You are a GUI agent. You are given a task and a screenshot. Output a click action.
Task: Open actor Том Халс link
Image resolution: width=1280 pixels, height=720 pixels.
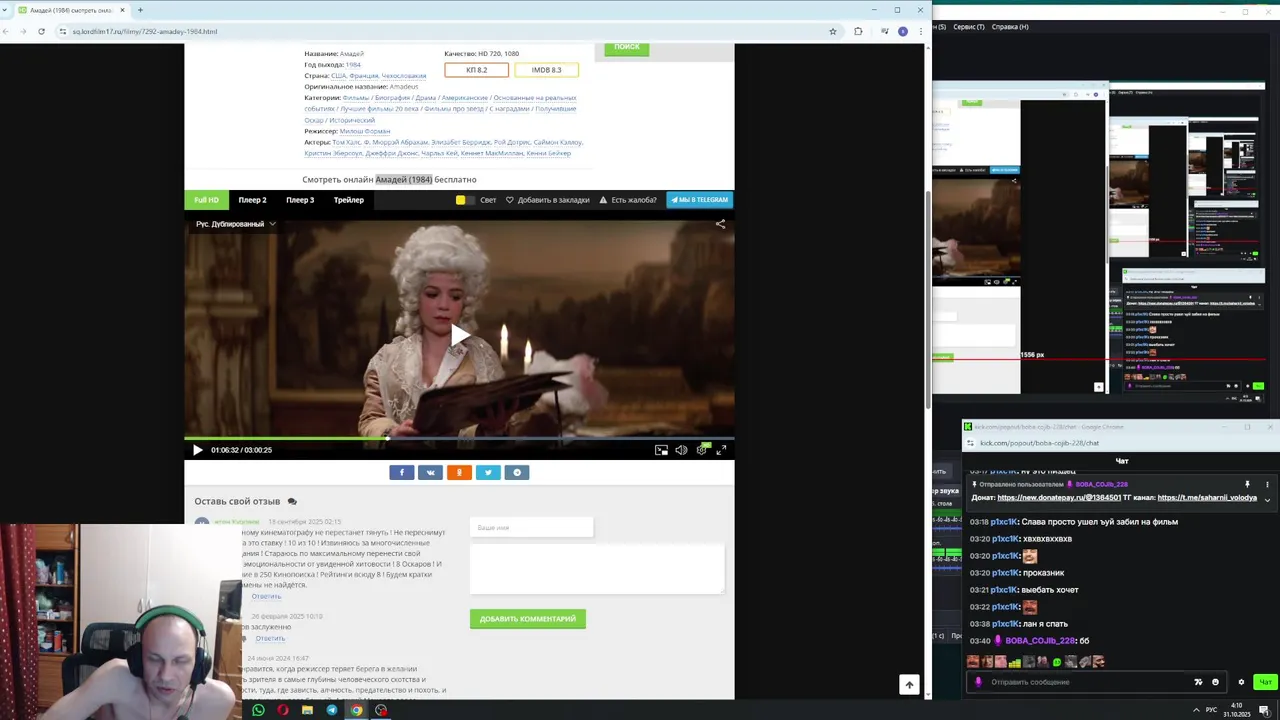(346, 142)
